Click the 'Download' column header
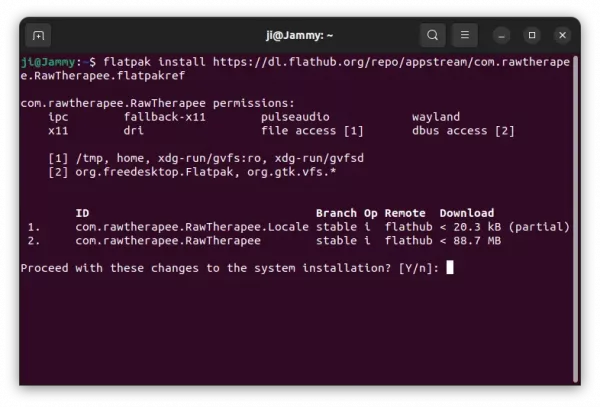The height and width of the screenshot is (407, 600). (x=467, y=213)
